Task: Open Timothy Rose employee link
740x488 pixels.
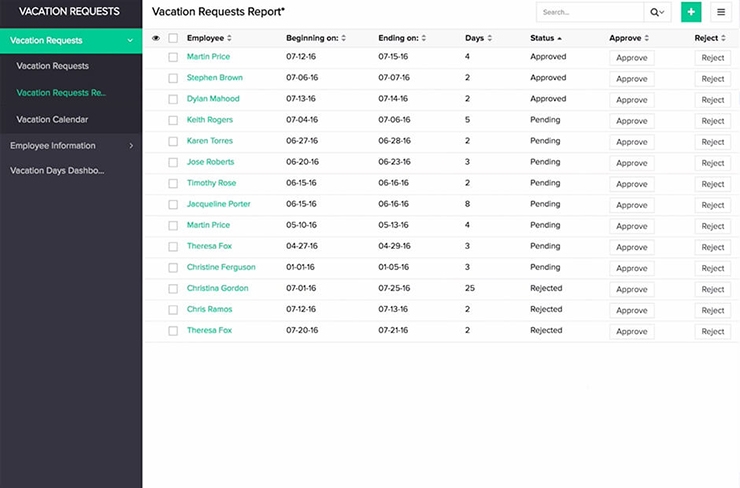Action: pyautogui.click(x=211, y=183)
